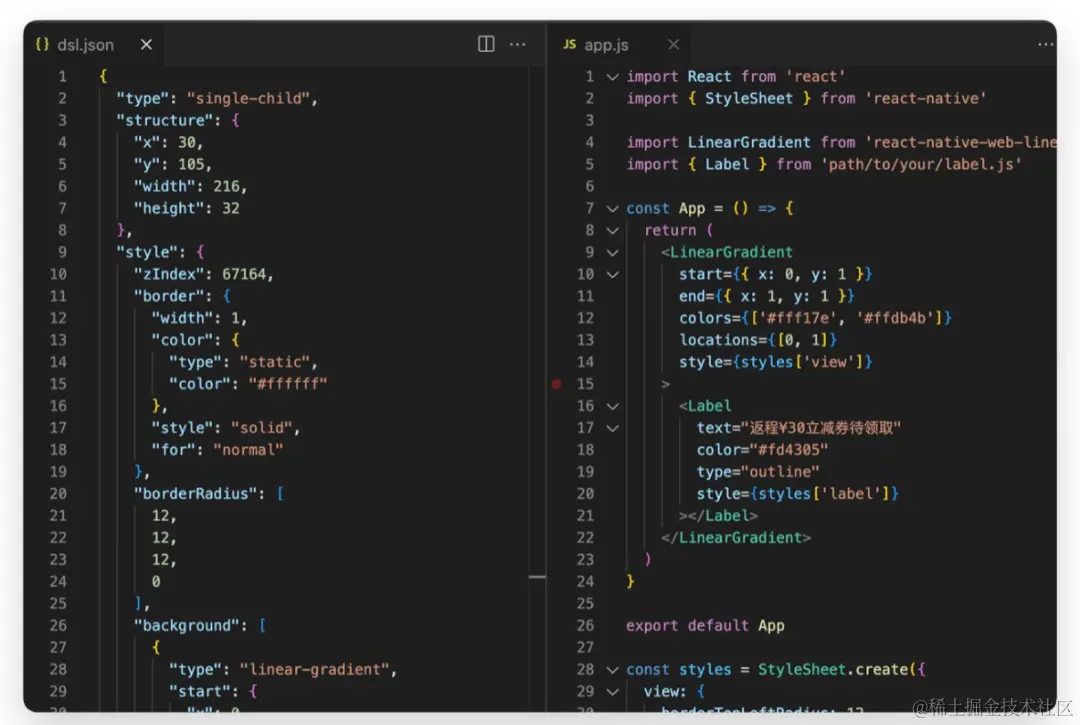Click "export default App" on line 26

pyautogui.click(x=705, y=626)
